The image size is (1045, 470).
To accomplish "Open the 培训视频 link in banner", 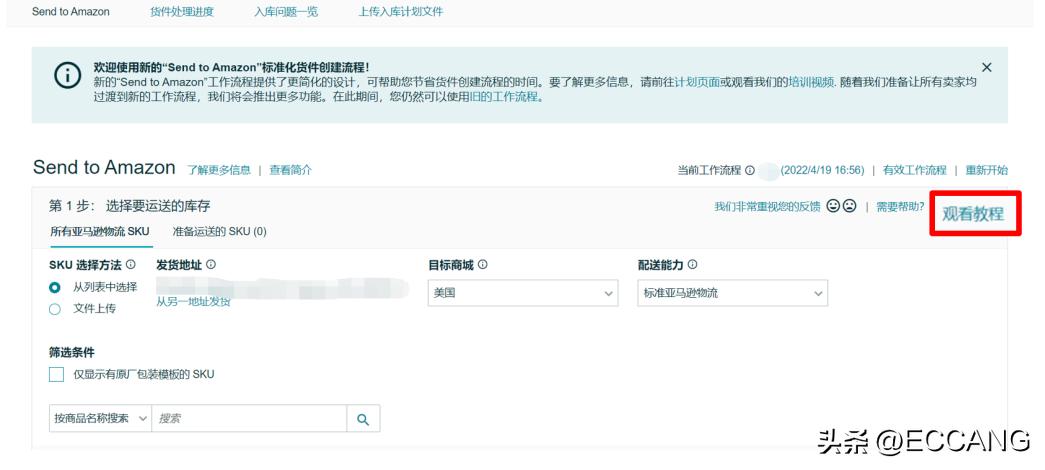I will [811, 82].
